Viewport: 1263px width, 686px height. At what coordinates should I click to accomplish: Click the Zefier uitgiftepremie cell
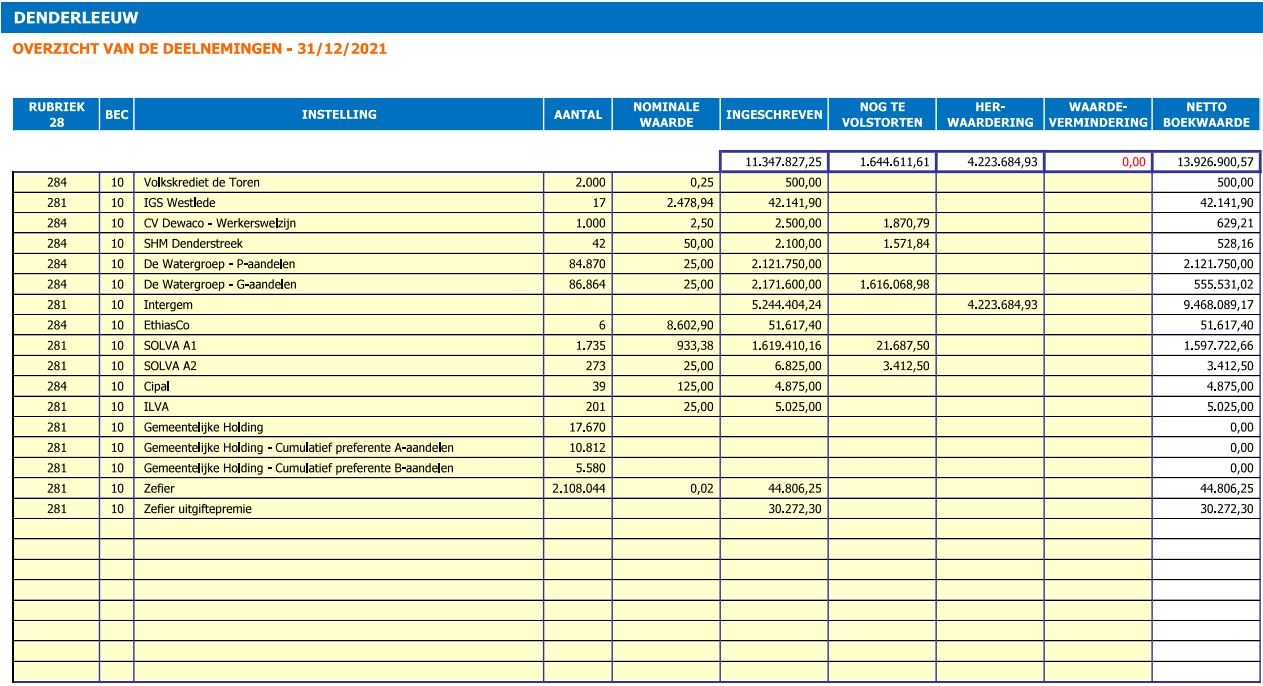tap(339, 509)
